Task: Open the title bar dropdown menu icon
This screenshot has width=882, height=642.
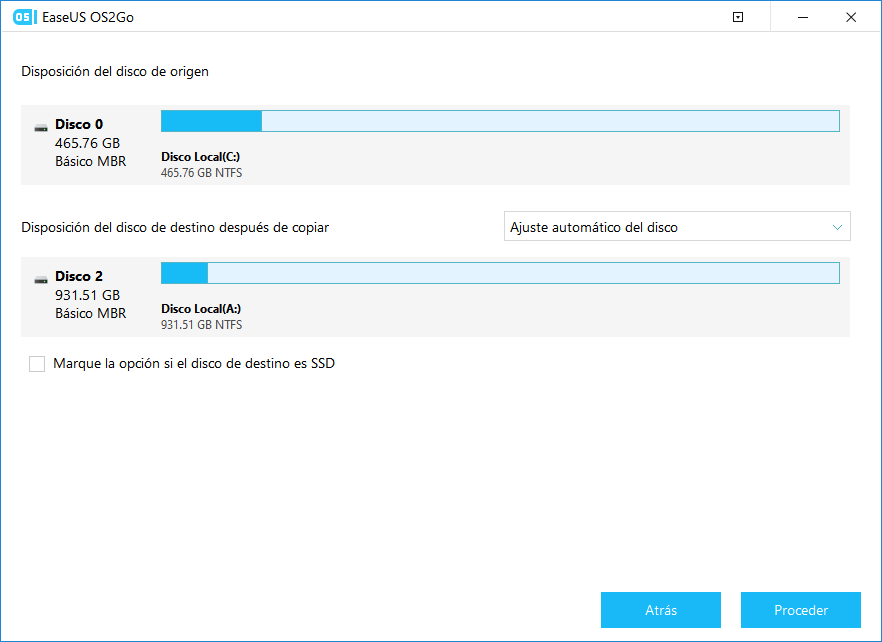Action: point(738,17)
